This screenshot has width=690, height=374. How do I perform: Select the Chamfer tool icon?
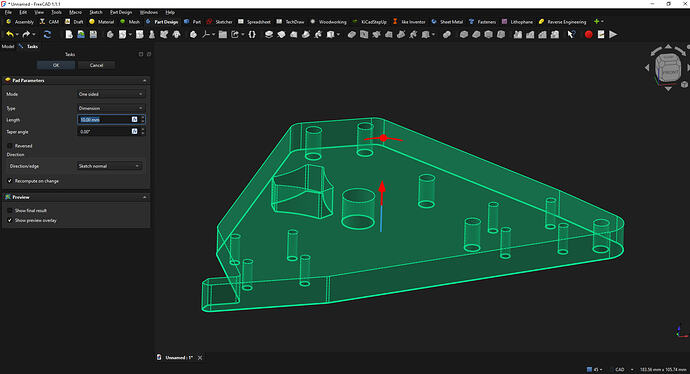click(476, 34)
